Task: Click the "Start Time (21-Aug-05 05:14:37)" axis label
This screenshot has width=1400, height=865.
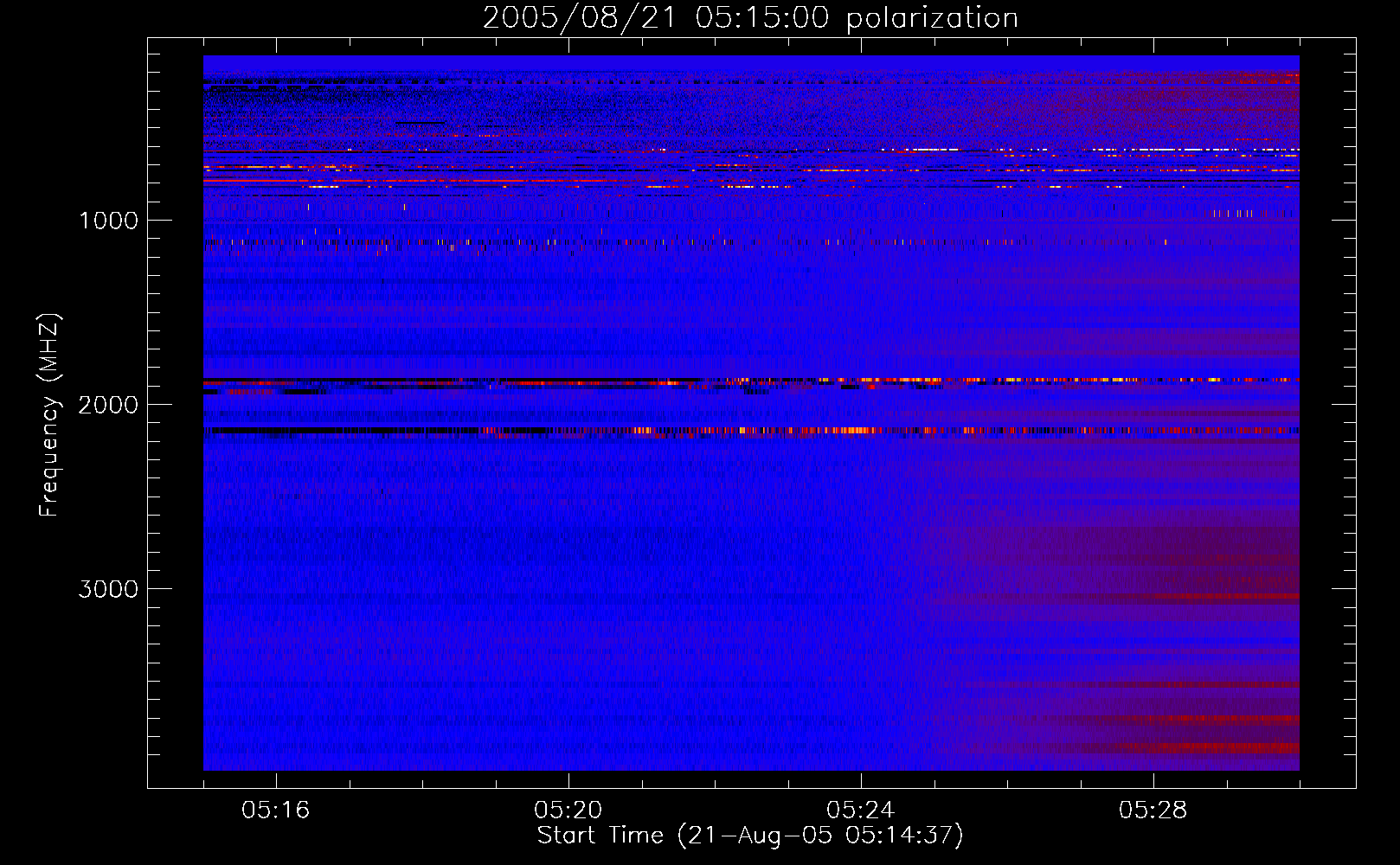Action: [750, 836]
